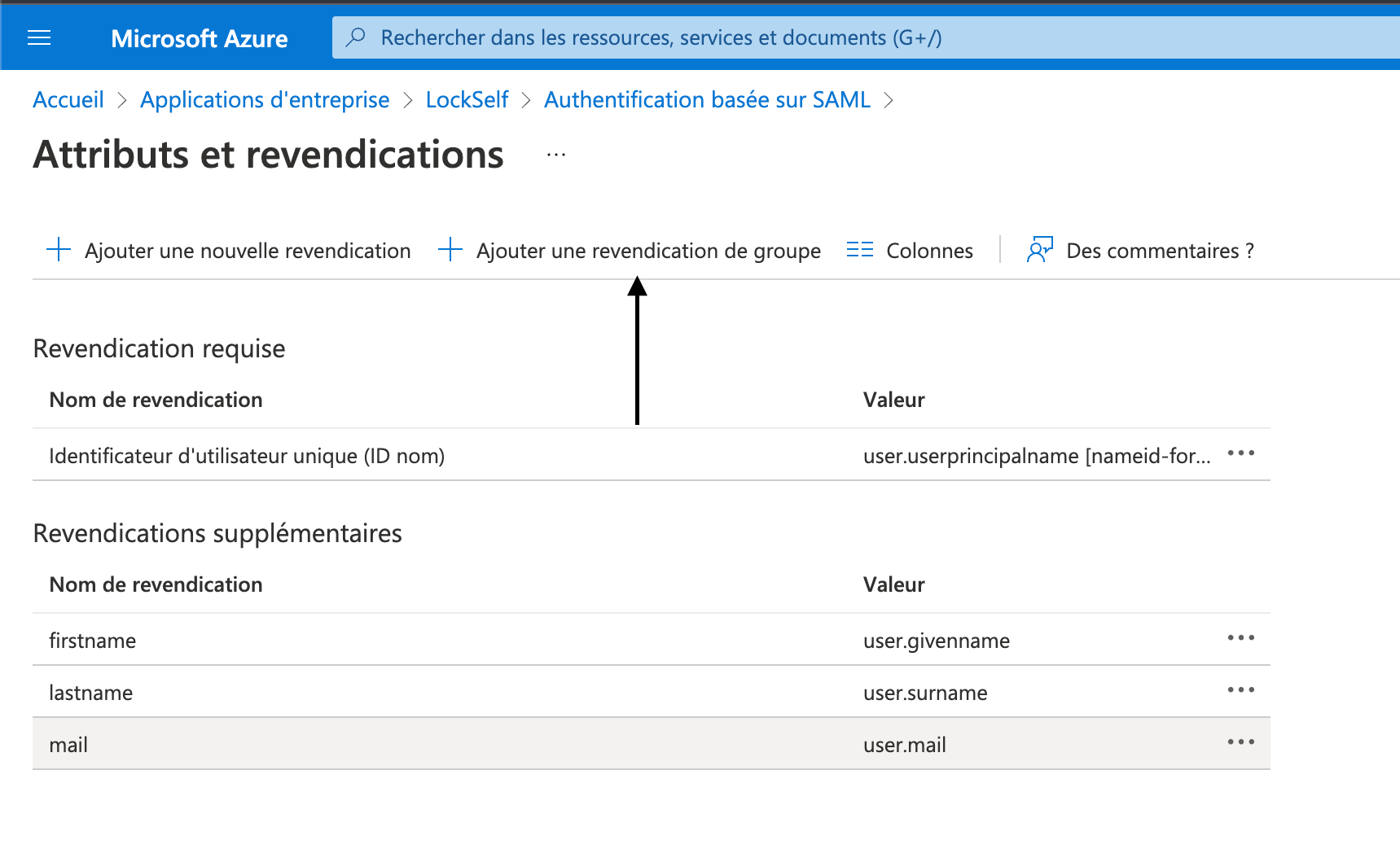Viewport: 1400px width, 862px height.
Task: Return to Authentification basée sur SAML
Action: [707, 99]
